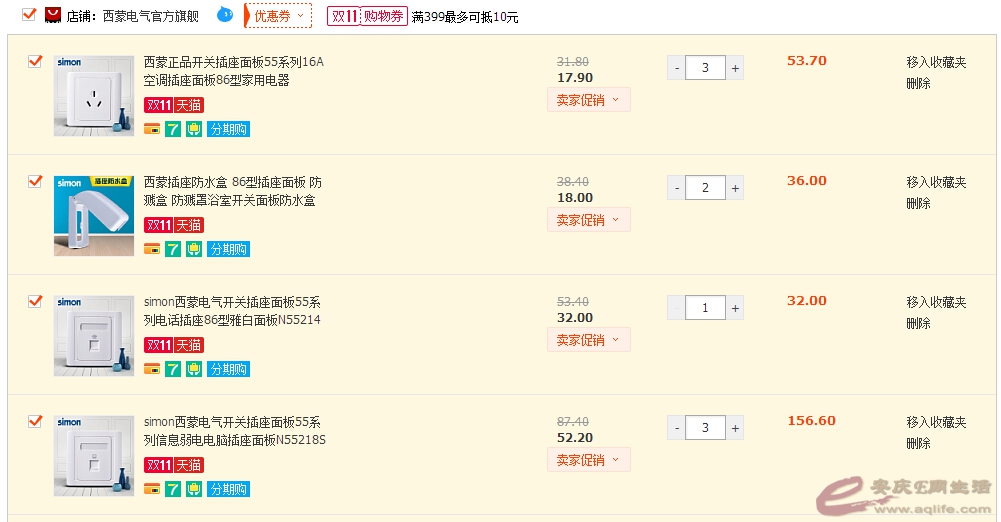This screenshot has height=522, width=1001.
Task: Decrease quantity of the waterproof box with minus
Action: coord(677,188)
